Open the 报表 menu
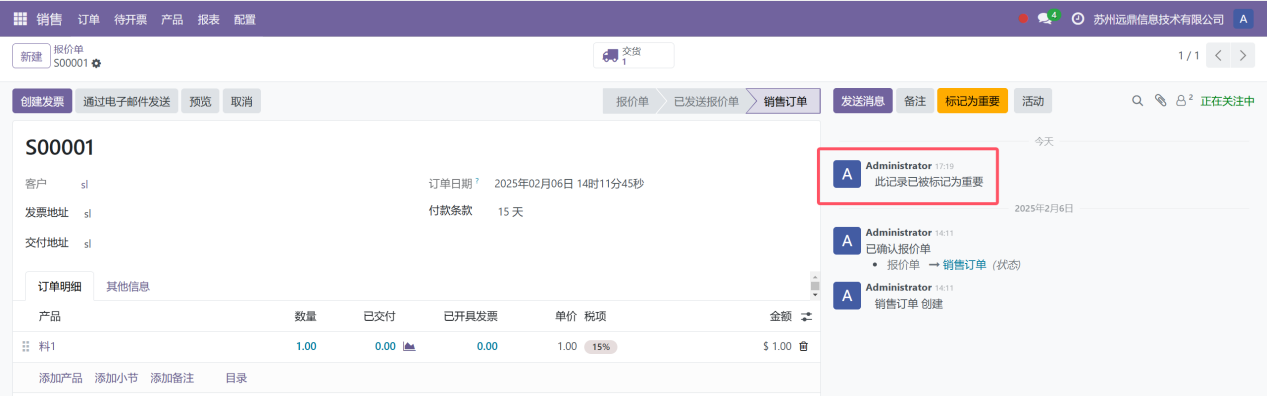Screen dimensions: 1267x396 click(208, 19)
